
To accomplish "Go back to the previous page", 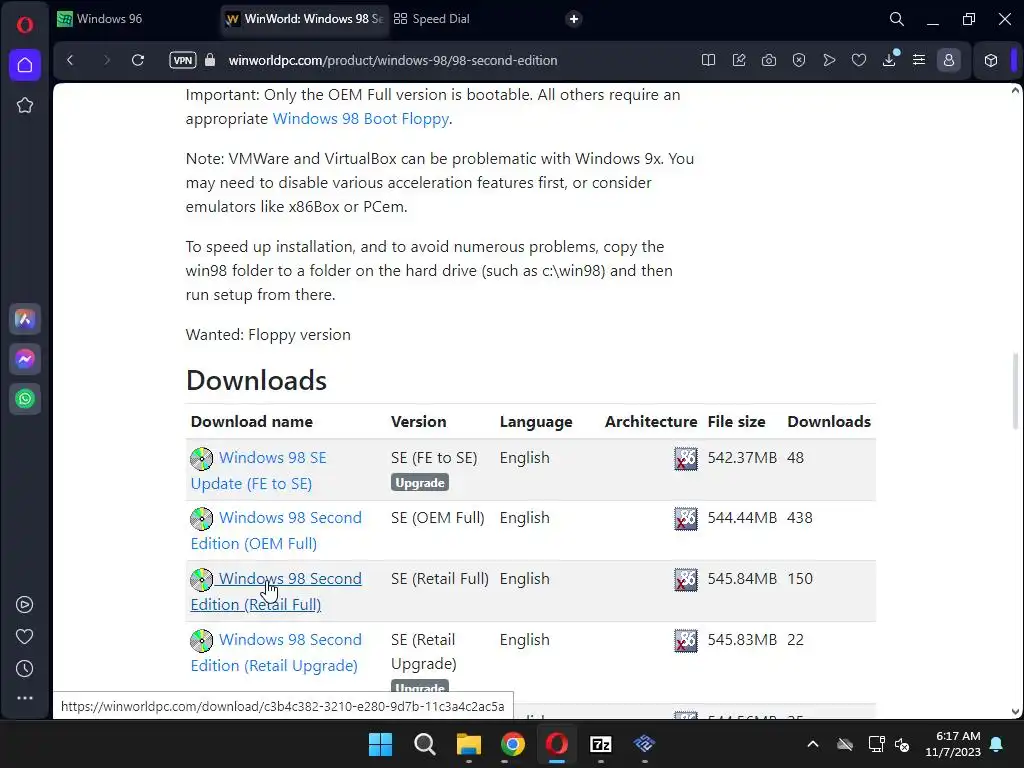I will 71,60.
